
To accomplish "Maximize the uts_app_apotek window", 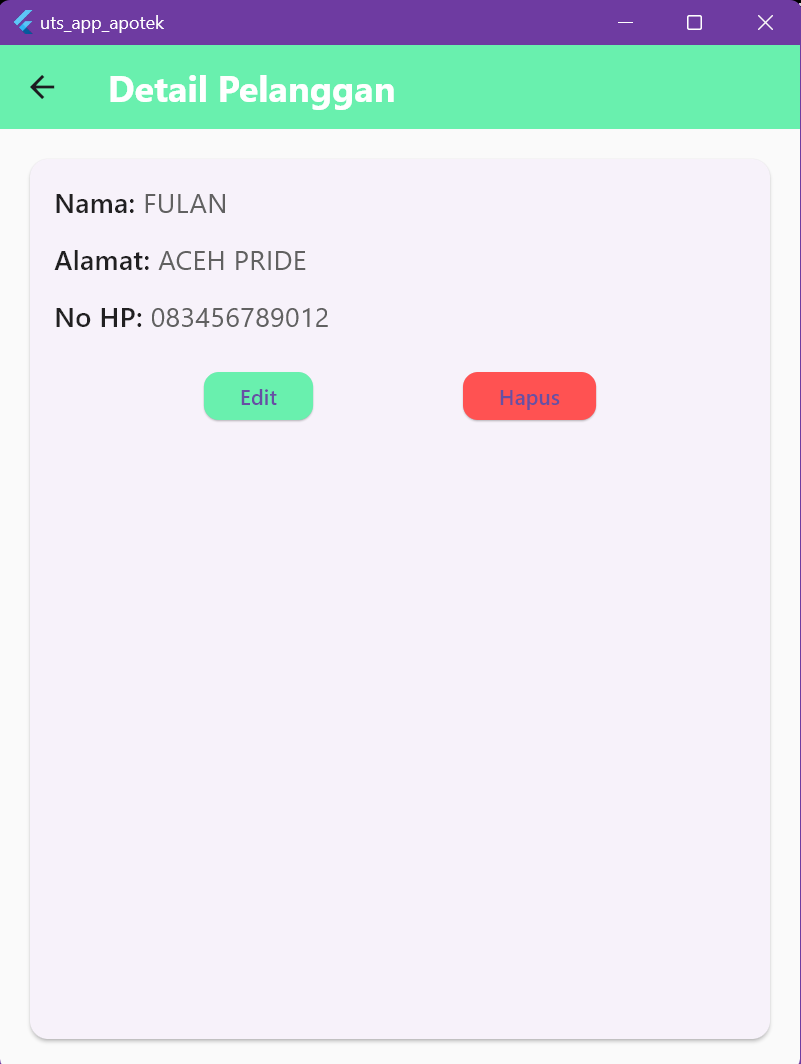I will pos(694,22).
